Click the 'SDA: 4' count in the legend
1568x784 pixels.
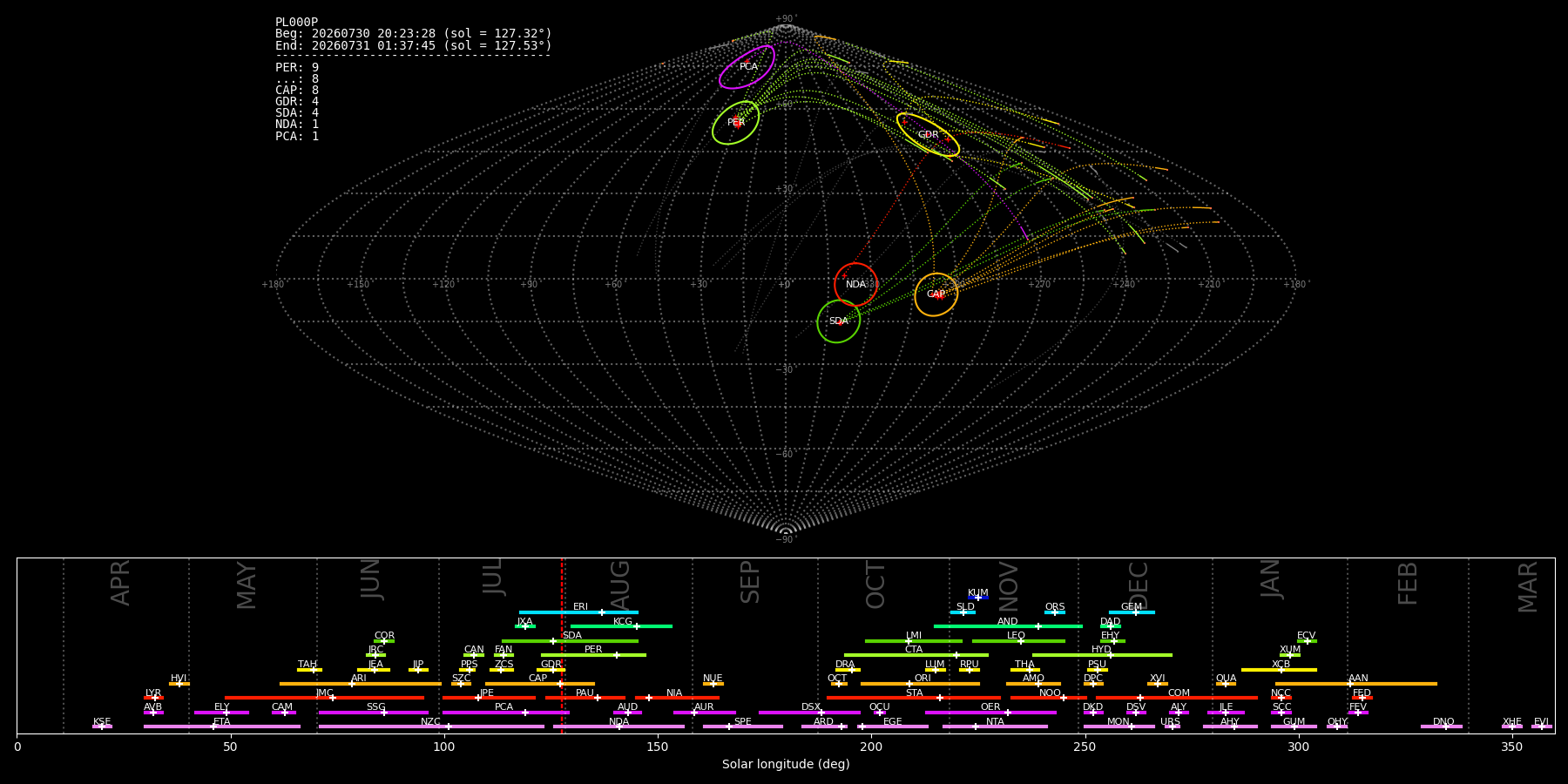[x=297, y=113]
